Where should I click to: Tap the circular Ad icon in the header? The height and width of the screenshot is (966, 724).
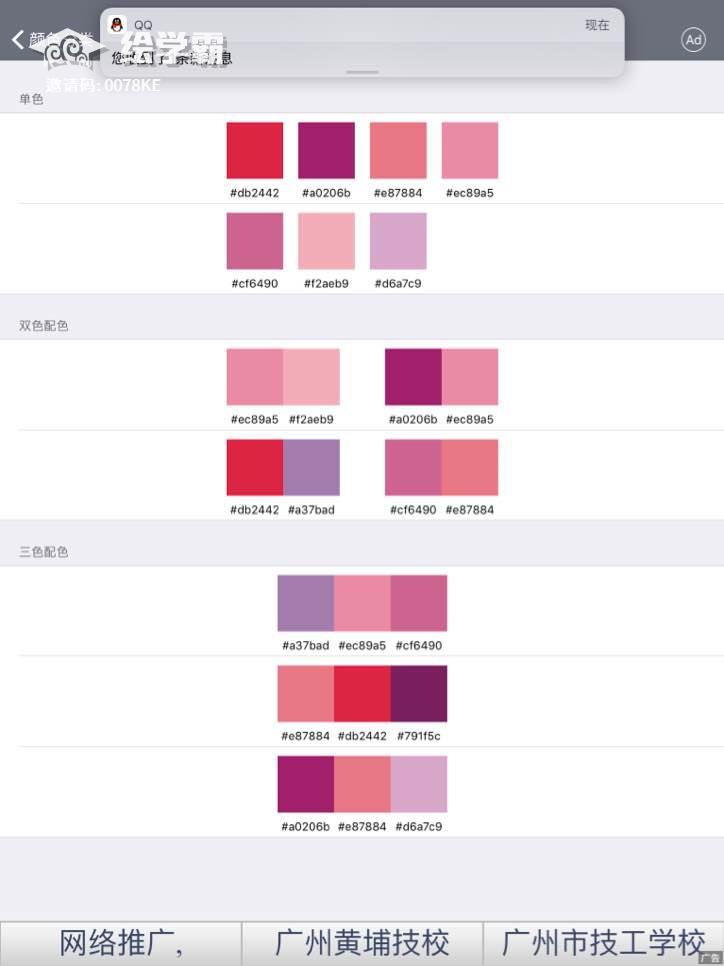[x=693, y=40]
